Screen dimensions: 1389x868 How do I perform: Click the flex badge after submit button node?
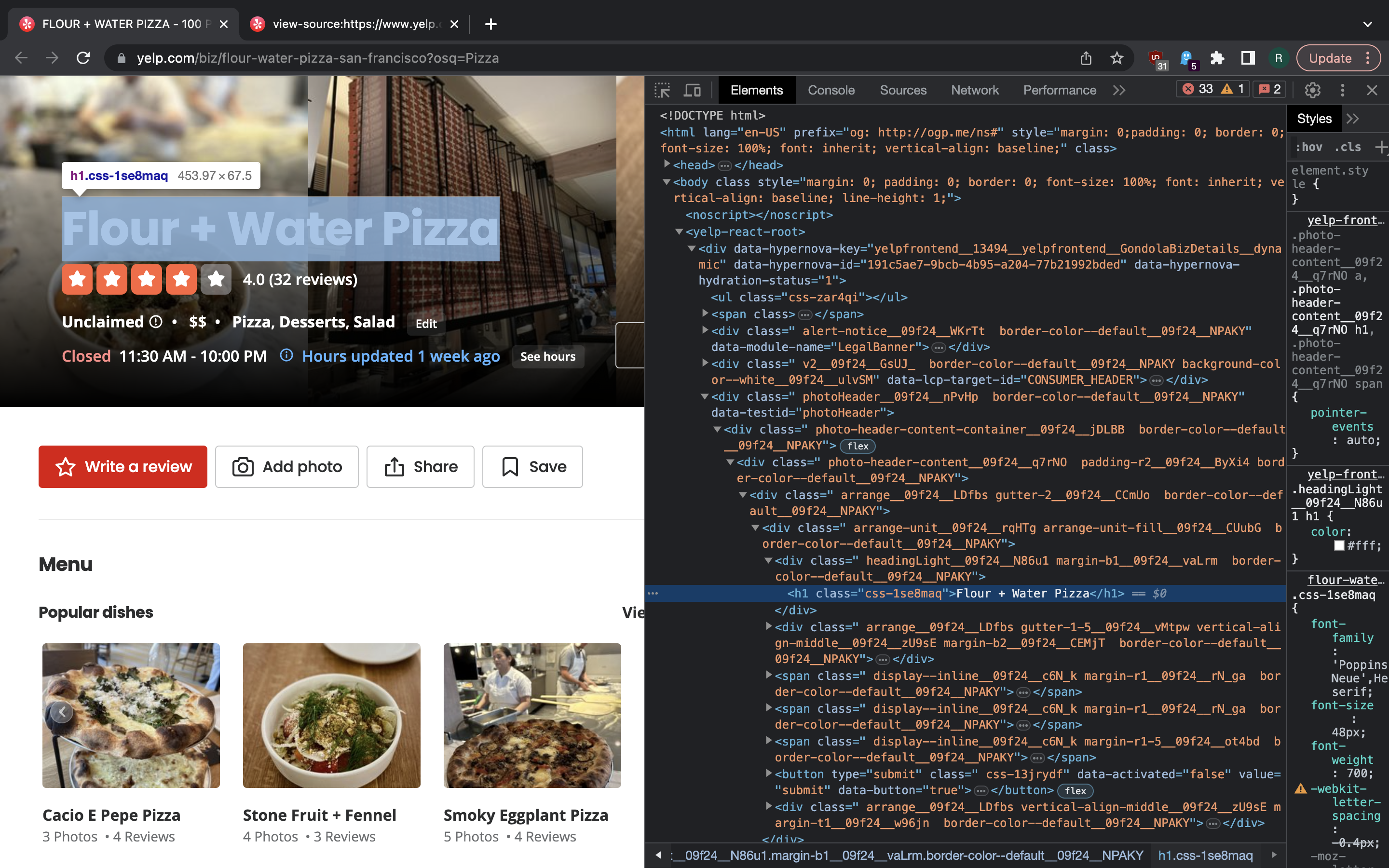point(1075,790)
